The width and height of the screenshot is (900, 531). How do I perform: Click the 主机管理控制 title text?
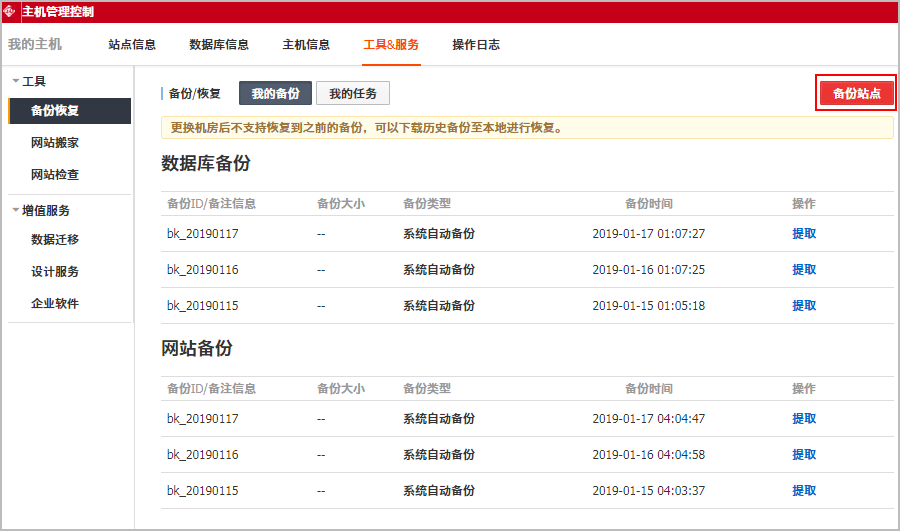pyautogui.click(x=58, y=11)
